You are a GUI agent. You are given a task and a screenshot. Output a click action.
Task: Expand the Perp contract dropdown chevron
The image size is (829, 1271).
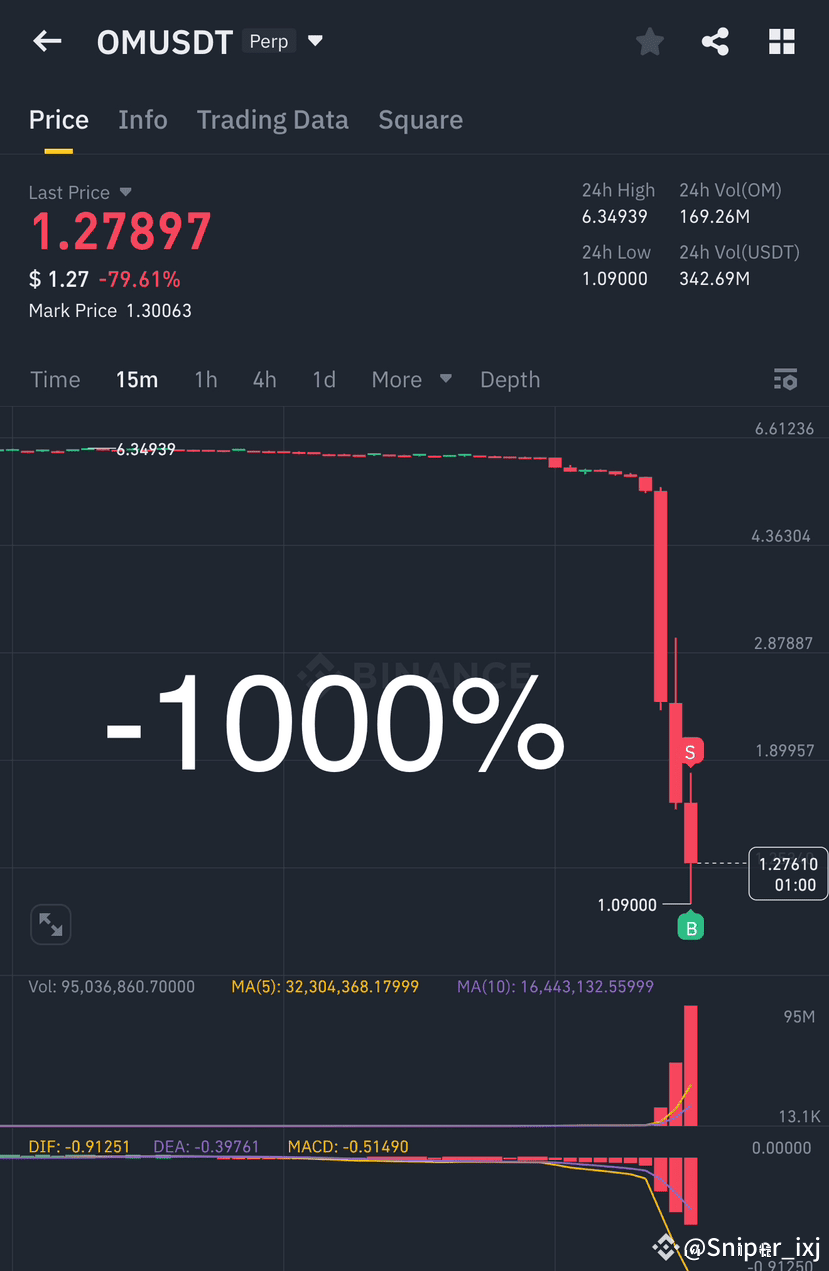click(x=315, y=41)
